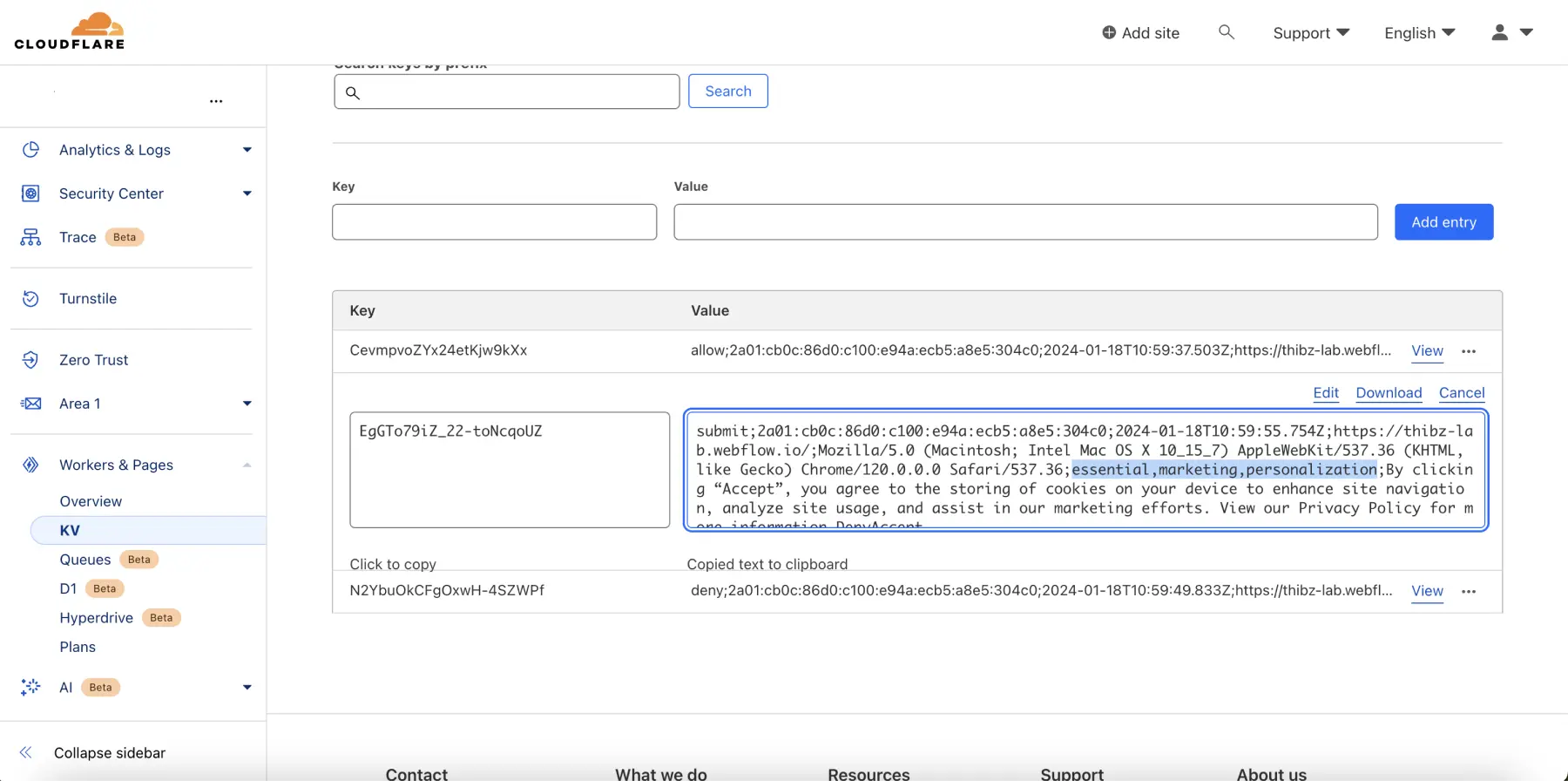Click the Zero Trust icon
Viewport: 1568px width, 781px height.
30,360
